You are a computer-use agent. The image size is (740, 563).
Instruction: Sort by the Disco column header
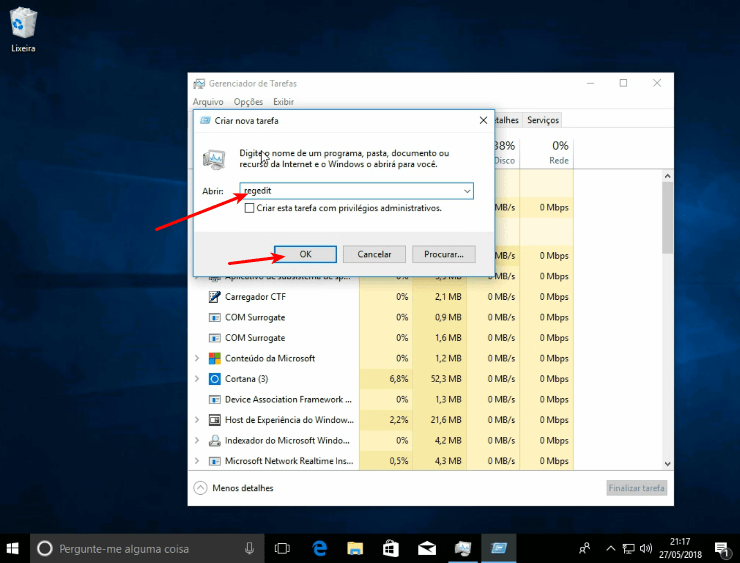[x=505, y=152]
